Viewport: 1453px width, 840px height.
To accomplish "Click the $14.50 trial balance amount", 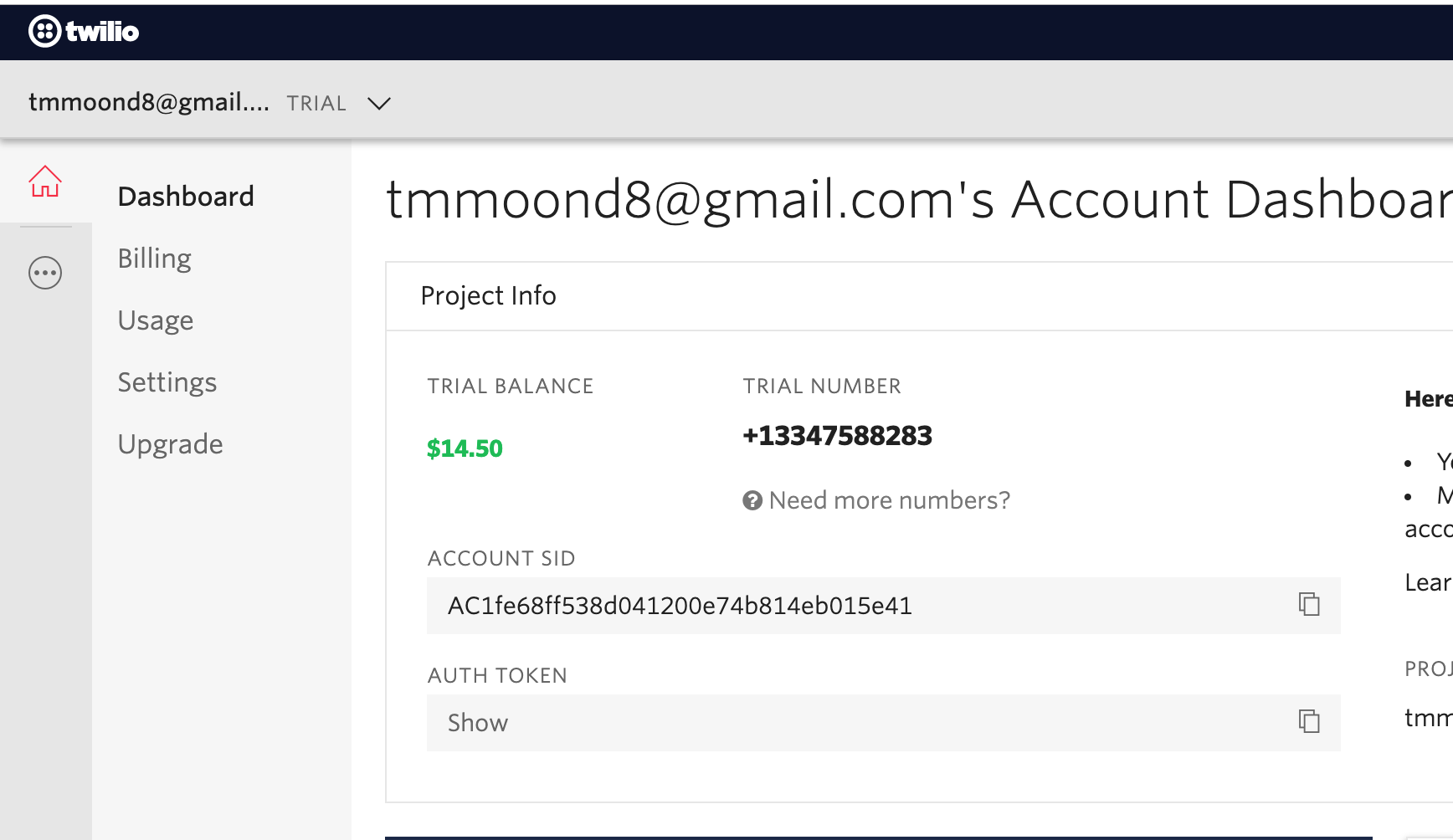I will point(465,449).
